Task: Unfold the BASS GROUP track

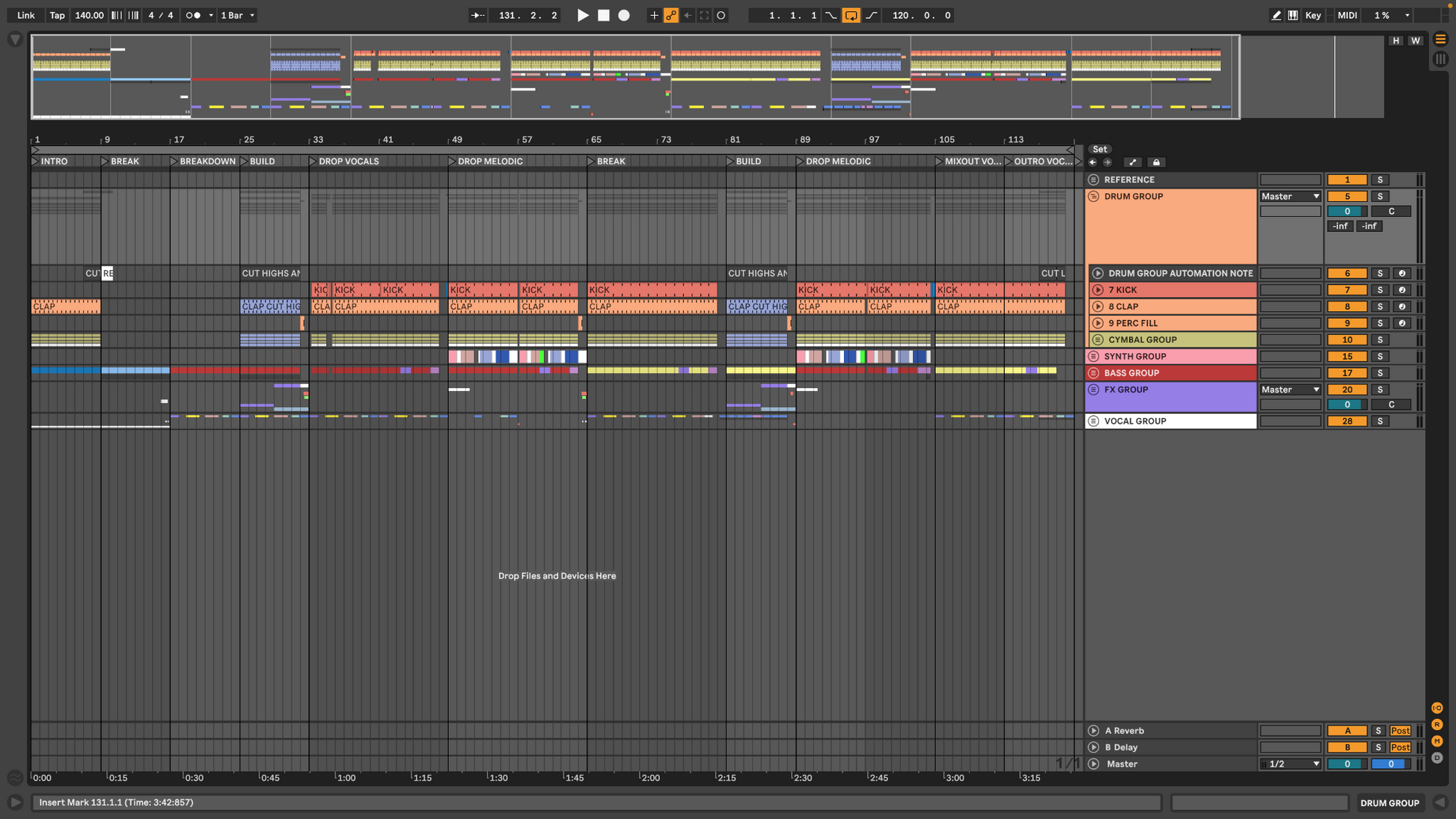Action: (x=1093, y=372)
